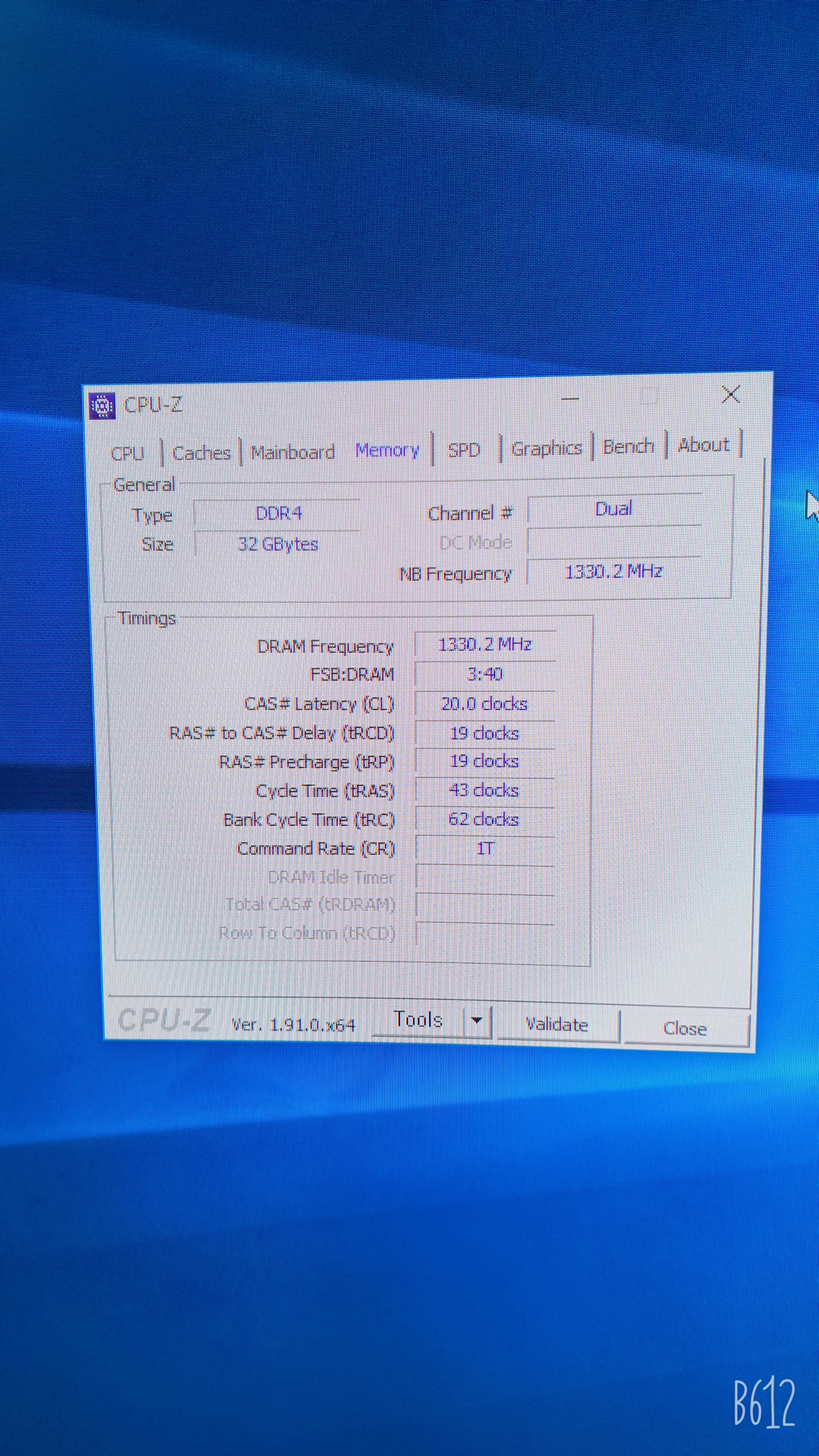Click the empty DC Mode field

[x=614, y=541]
